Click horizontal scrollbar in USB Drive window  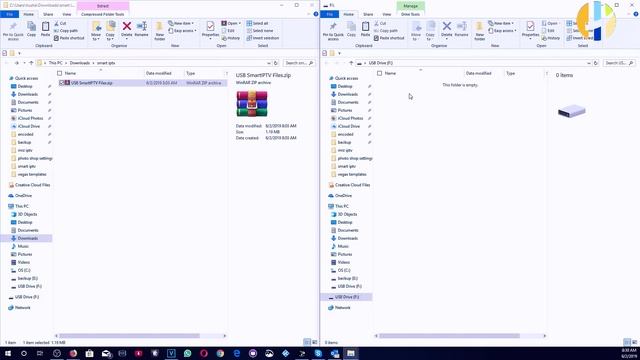click(x=449, y=336)
